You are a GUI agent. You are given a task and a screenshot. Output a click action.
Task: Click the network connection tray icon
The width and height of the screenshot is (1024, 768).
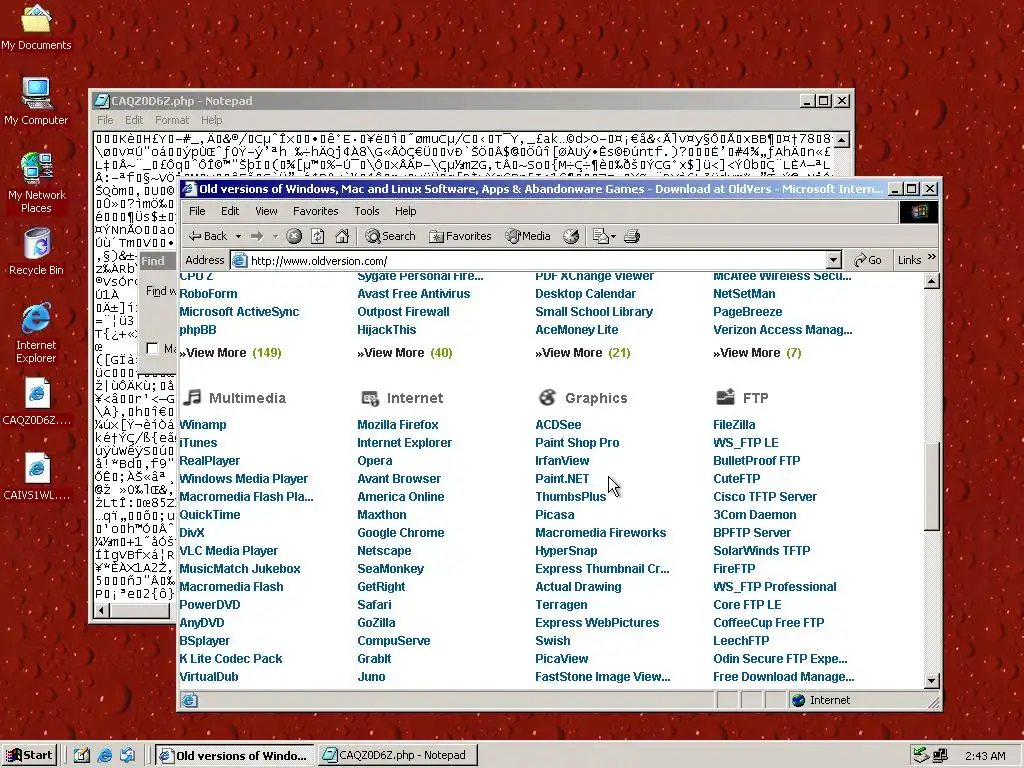coord(940,756)
